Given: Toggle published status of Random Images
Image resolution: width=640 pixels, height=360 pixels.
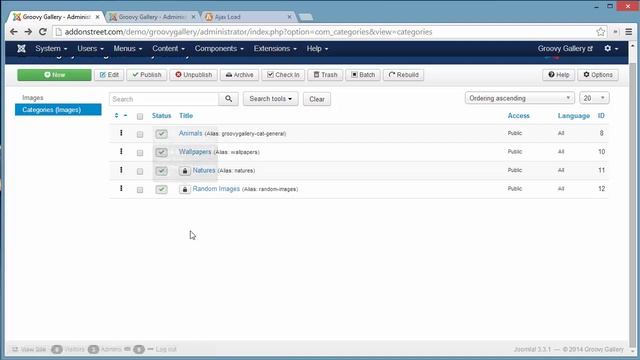Looking at the screenshot, I should 161,189.
